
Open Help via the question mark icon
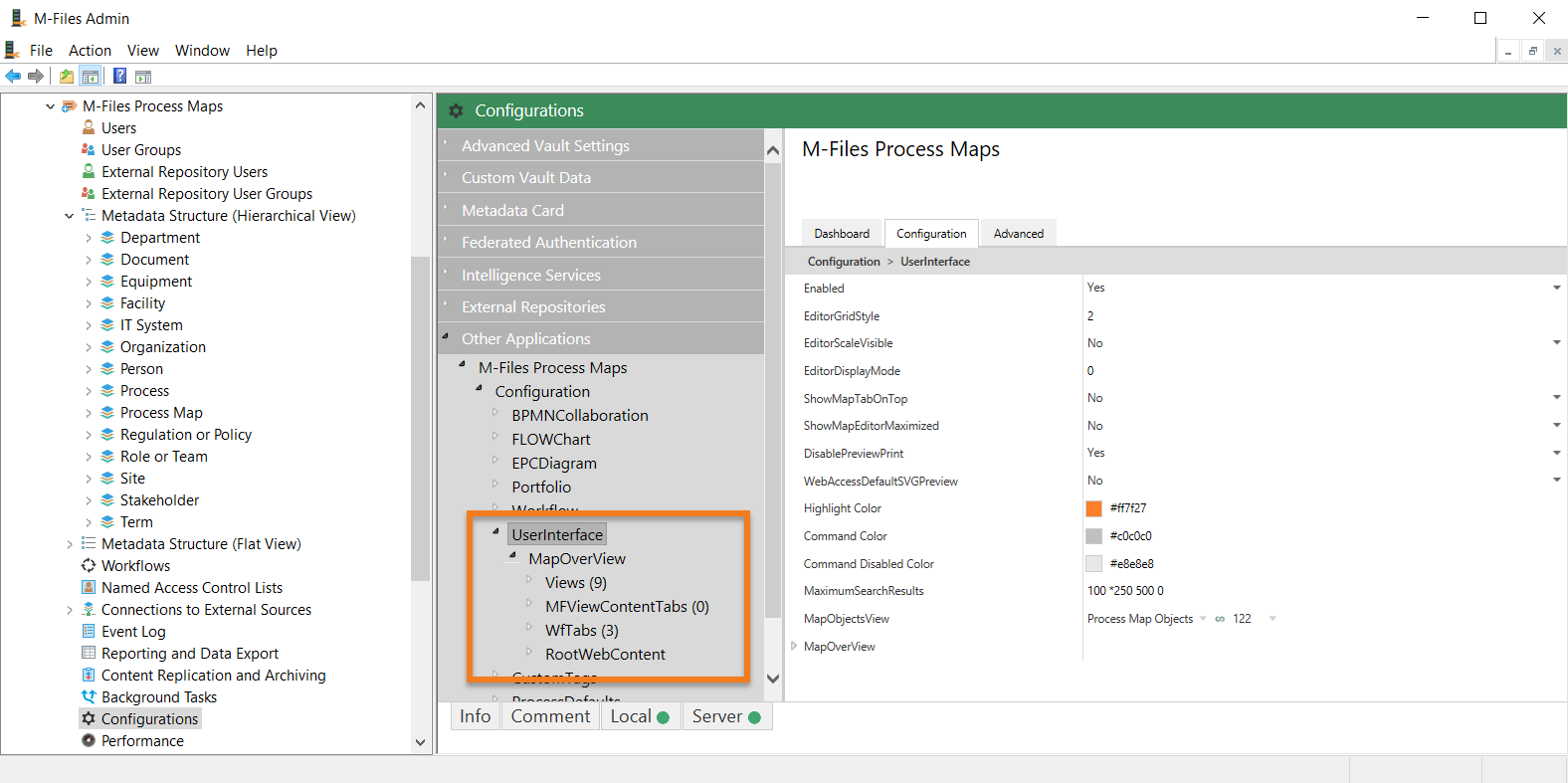119,77
